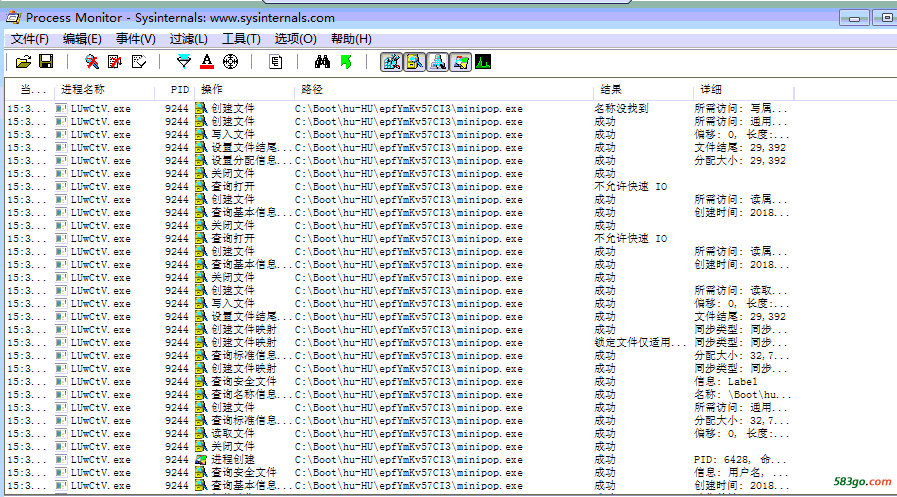Image resolution: width=897 pixels, height=497 pixels.
Task: Open the 编辑(E) menu
Action: 82,39
